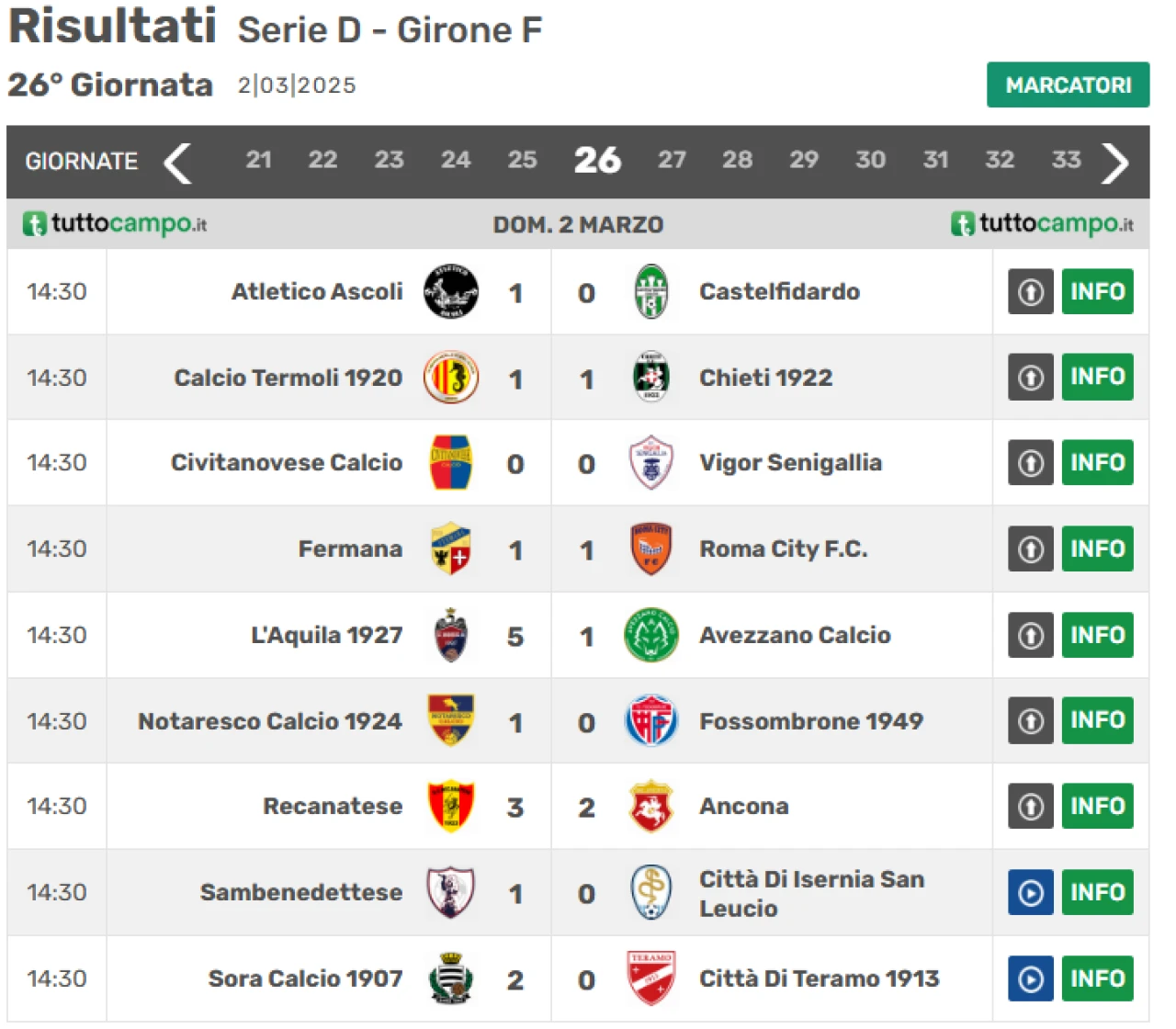Image resolution: width=1176 pixels, height=1029 pixels.
Task: Open INFO for Notaresco vs Fossombrone match
Action: (1097, 720)
